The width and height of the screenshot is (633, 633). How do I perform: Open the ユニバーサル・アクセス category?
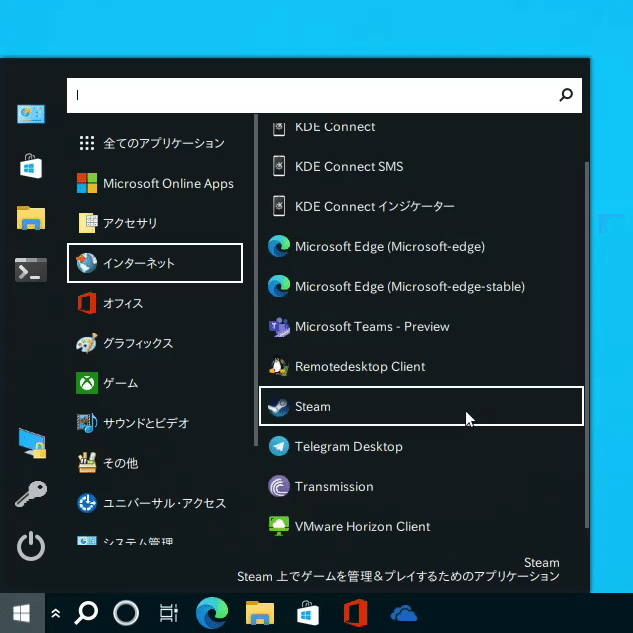(155, 503)
